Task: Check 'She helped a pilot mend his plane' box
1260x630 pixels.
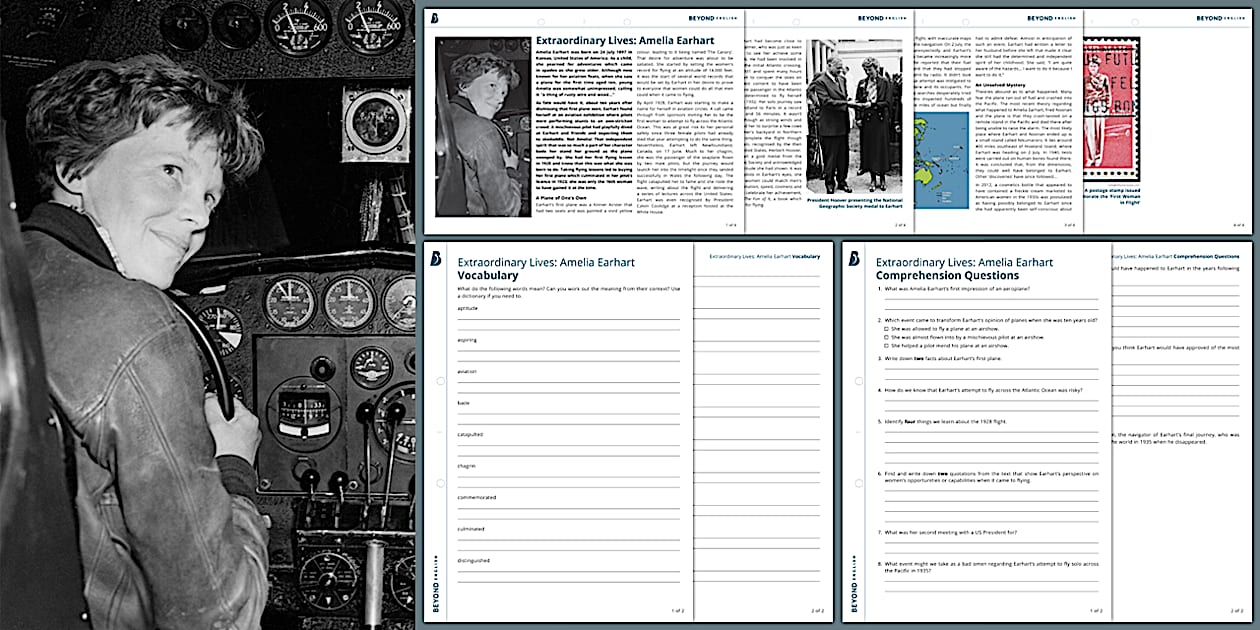Action: [886, 345]
